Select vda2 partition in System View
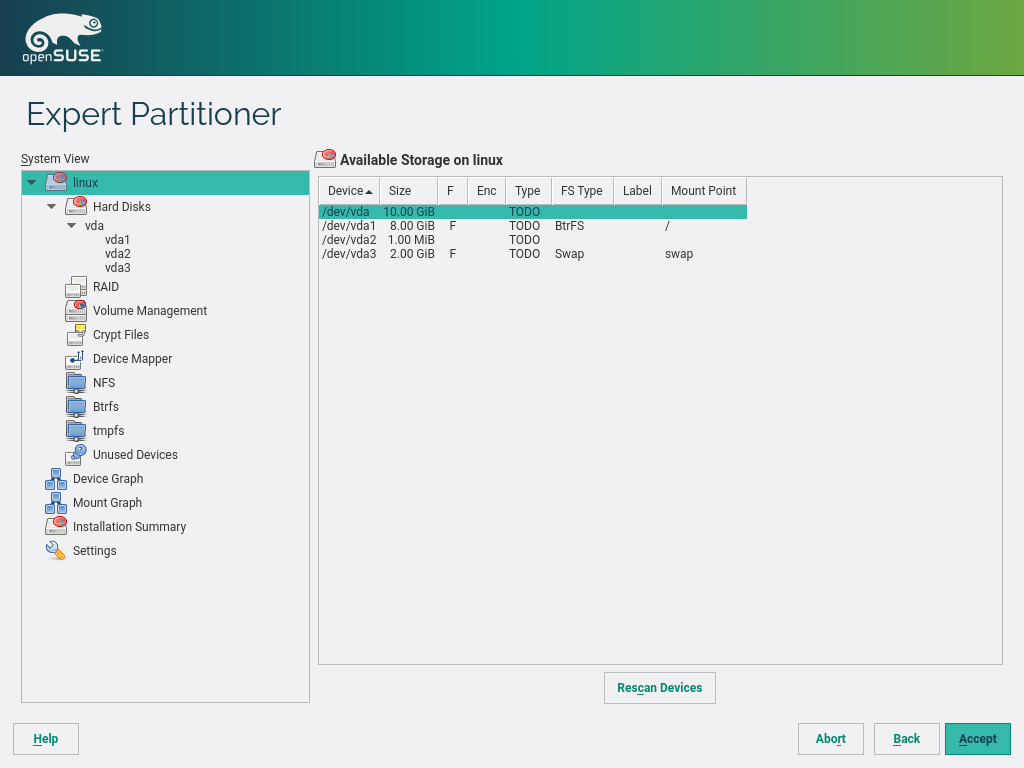The width and height of the screenshot is (1024, 768). click(117, 254)
